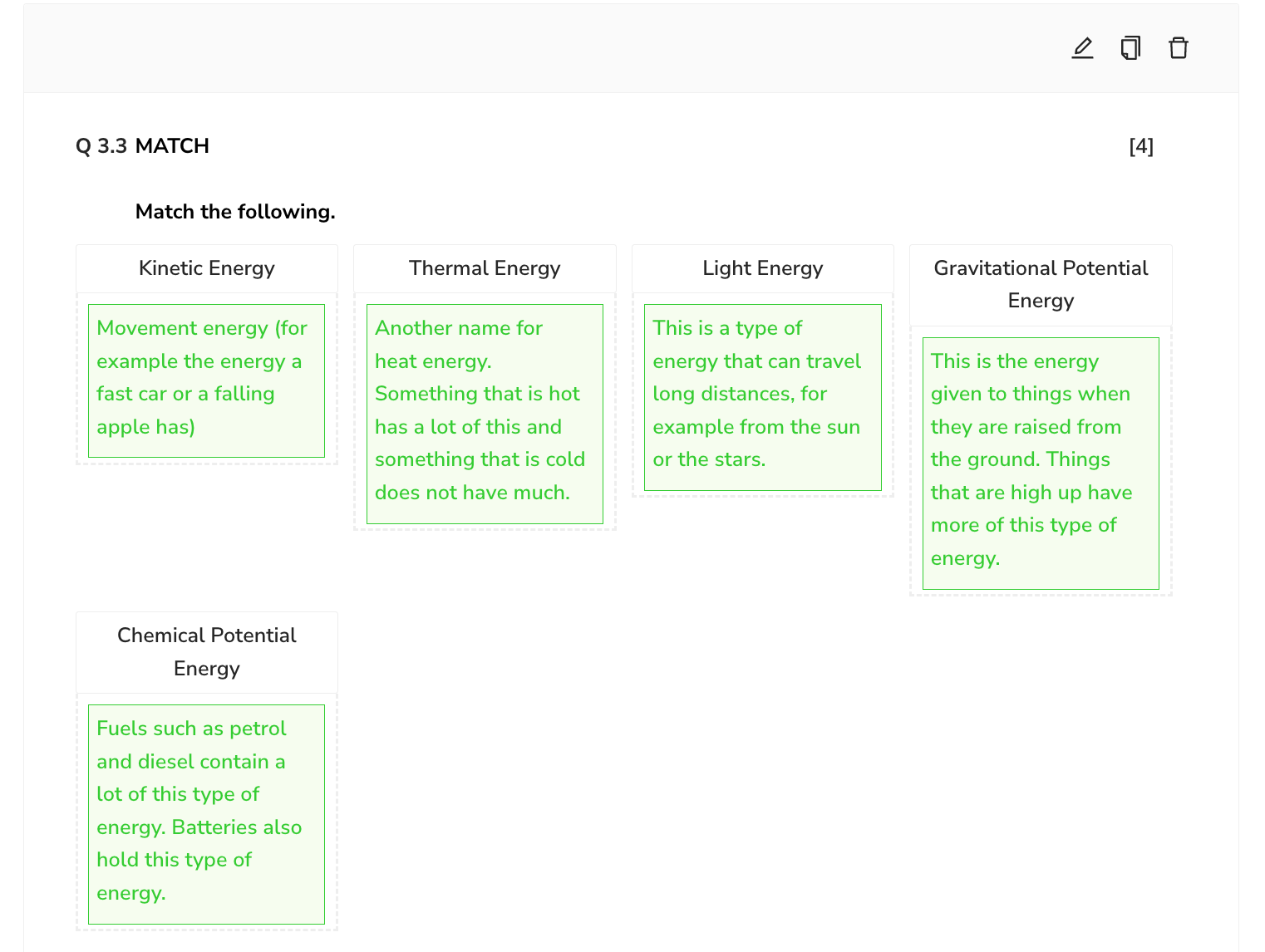The image size is (1265, 952).
Task: Click the Q 3.3 question number
Action: coord(101,146)
